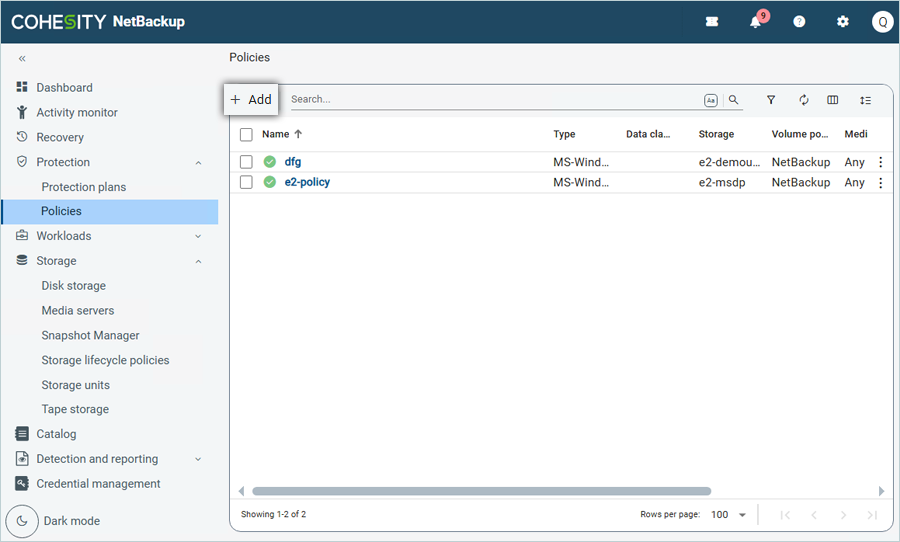Image resolution: width=900 pixels, height=542 pixels.
Task: Click the Add policy button
Action: (x=251, y=100)
